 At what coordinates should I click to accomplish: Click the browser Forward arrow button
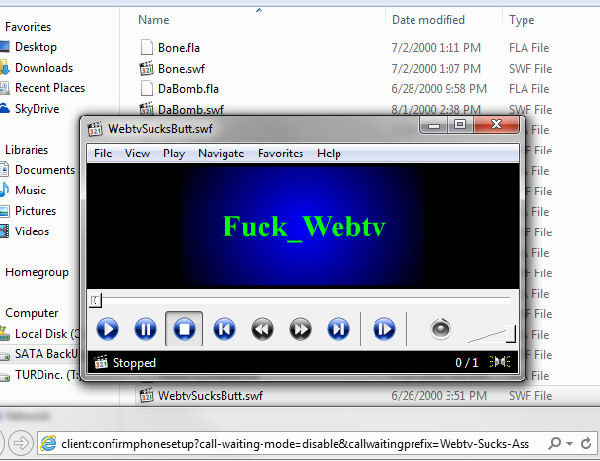(21, 443)
